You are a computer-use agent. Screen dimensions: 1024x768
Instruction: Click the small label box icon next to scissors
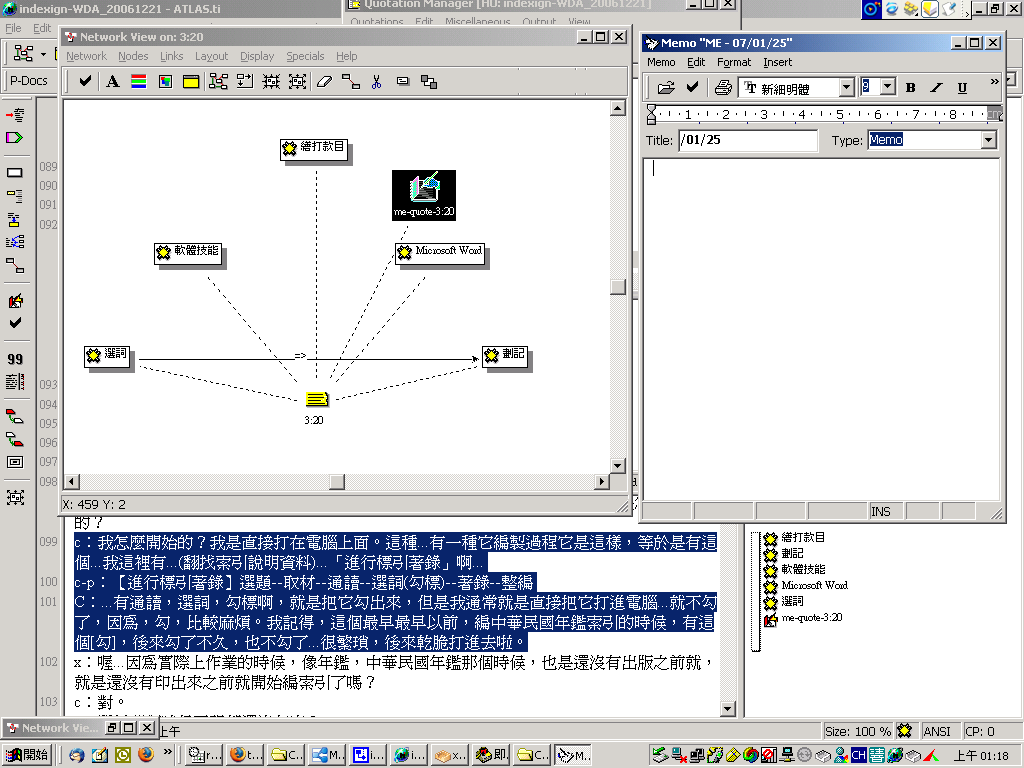(x=403, y=81)
